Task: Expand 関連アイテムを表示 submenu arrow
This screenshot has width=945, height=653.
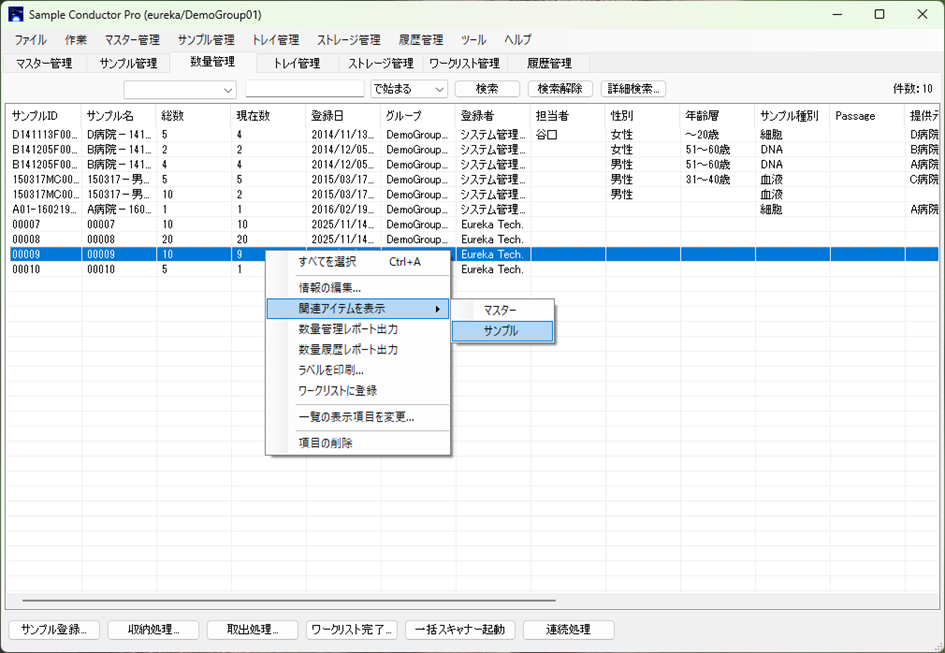Action: point(437,310)
